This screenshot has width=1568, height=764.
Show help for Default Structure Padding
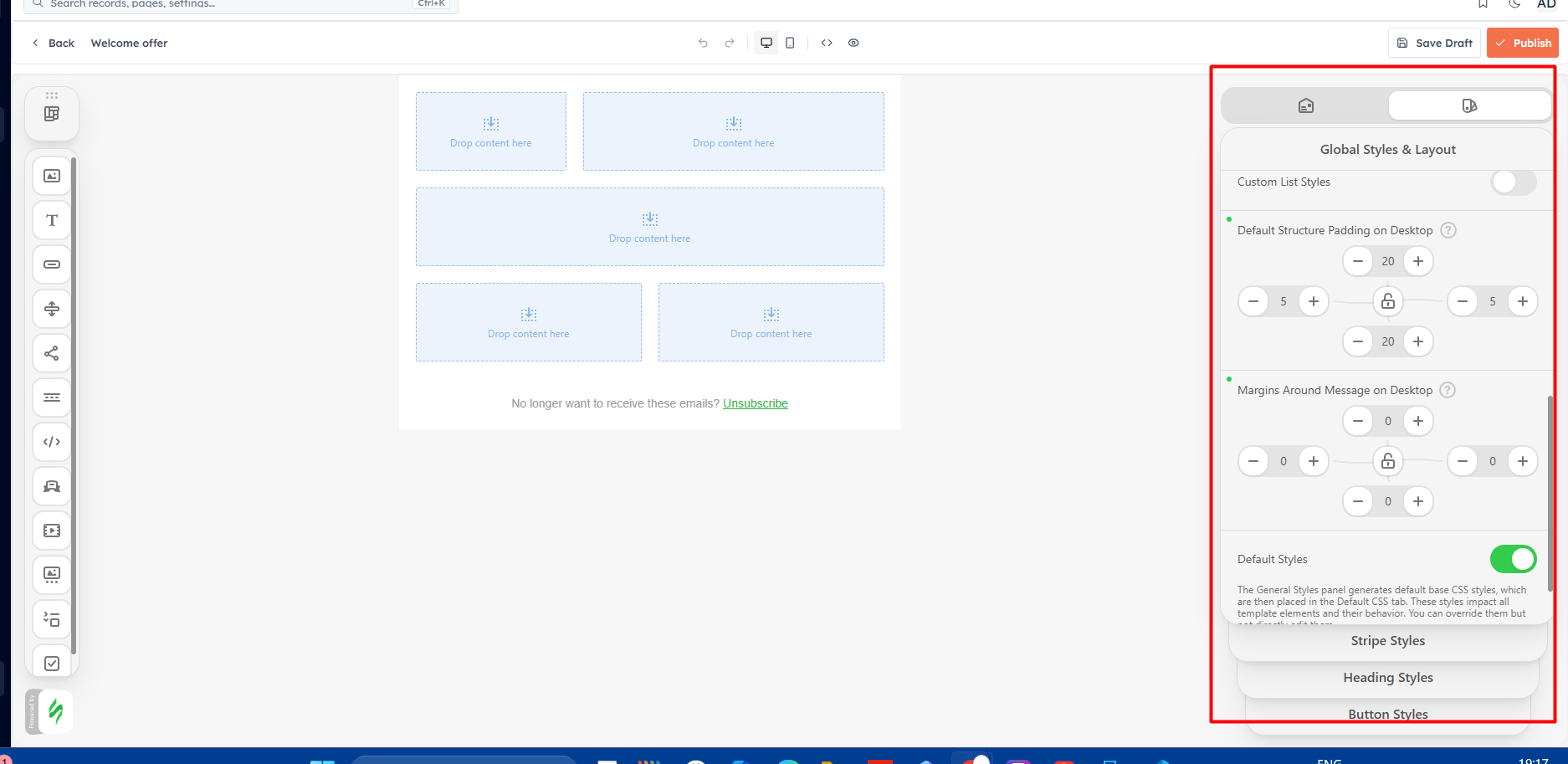click(x=1448, y=230)
